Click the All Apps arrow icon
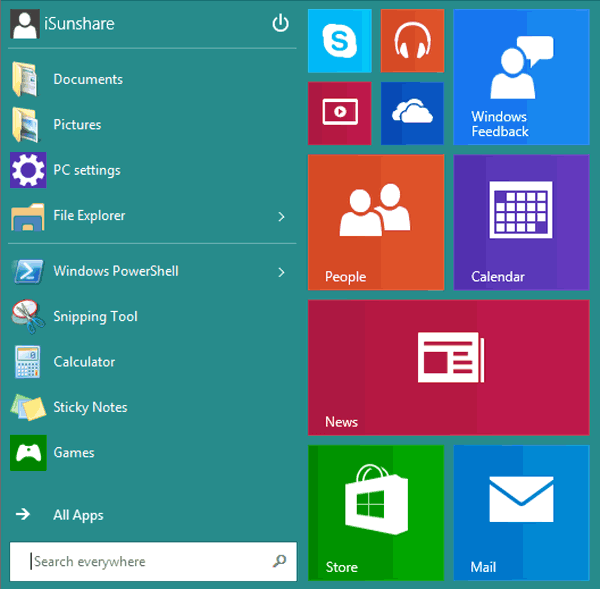600x589 pixels. pos(23,514)
